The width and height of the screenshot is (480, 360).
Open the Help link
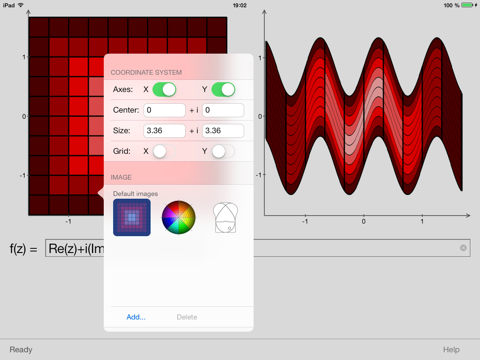tap(451, 350)
